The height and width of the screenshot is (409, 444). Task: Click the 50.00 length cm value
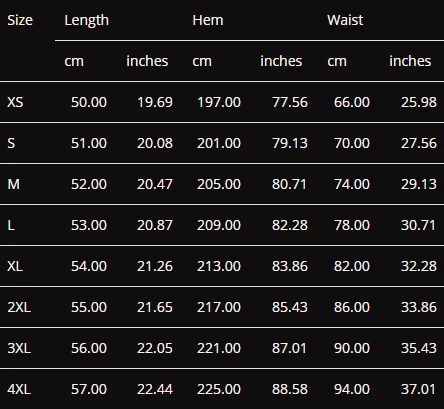(89, 102)
